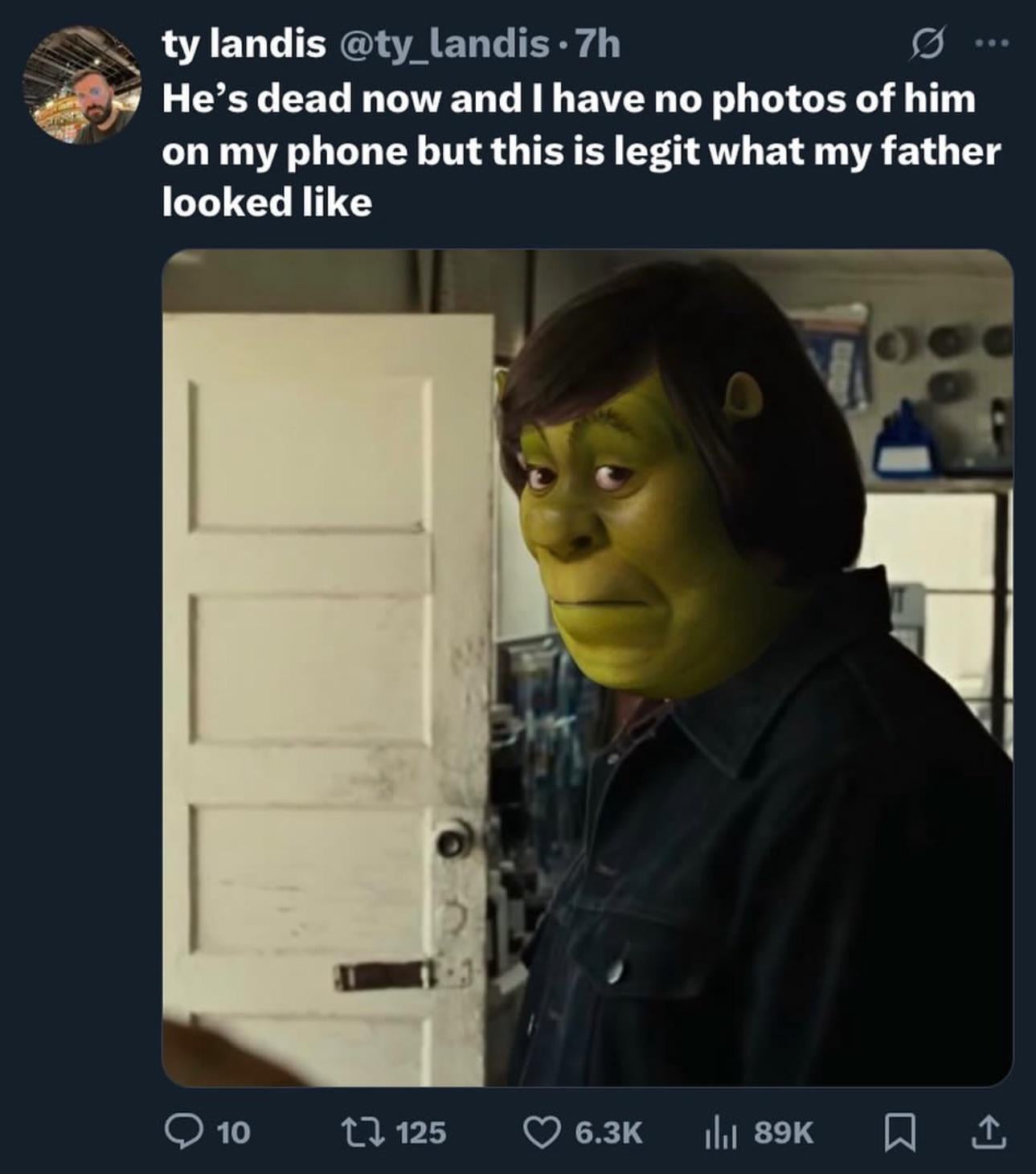Open the tweet via the 7h timestamp
The image size is (1036, 1174).
[599, 44]
